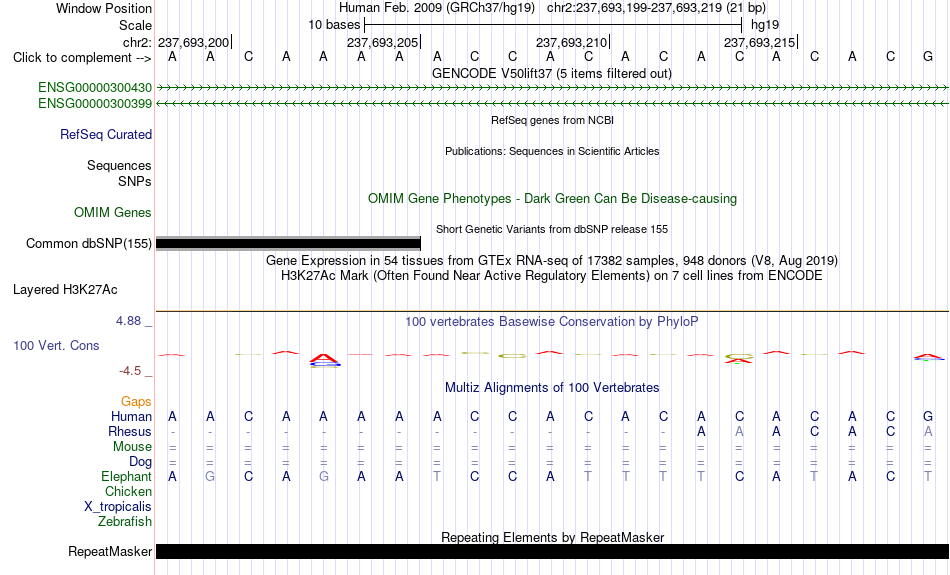
Task: Click the 'Elephant' species label
Action: 127,477
